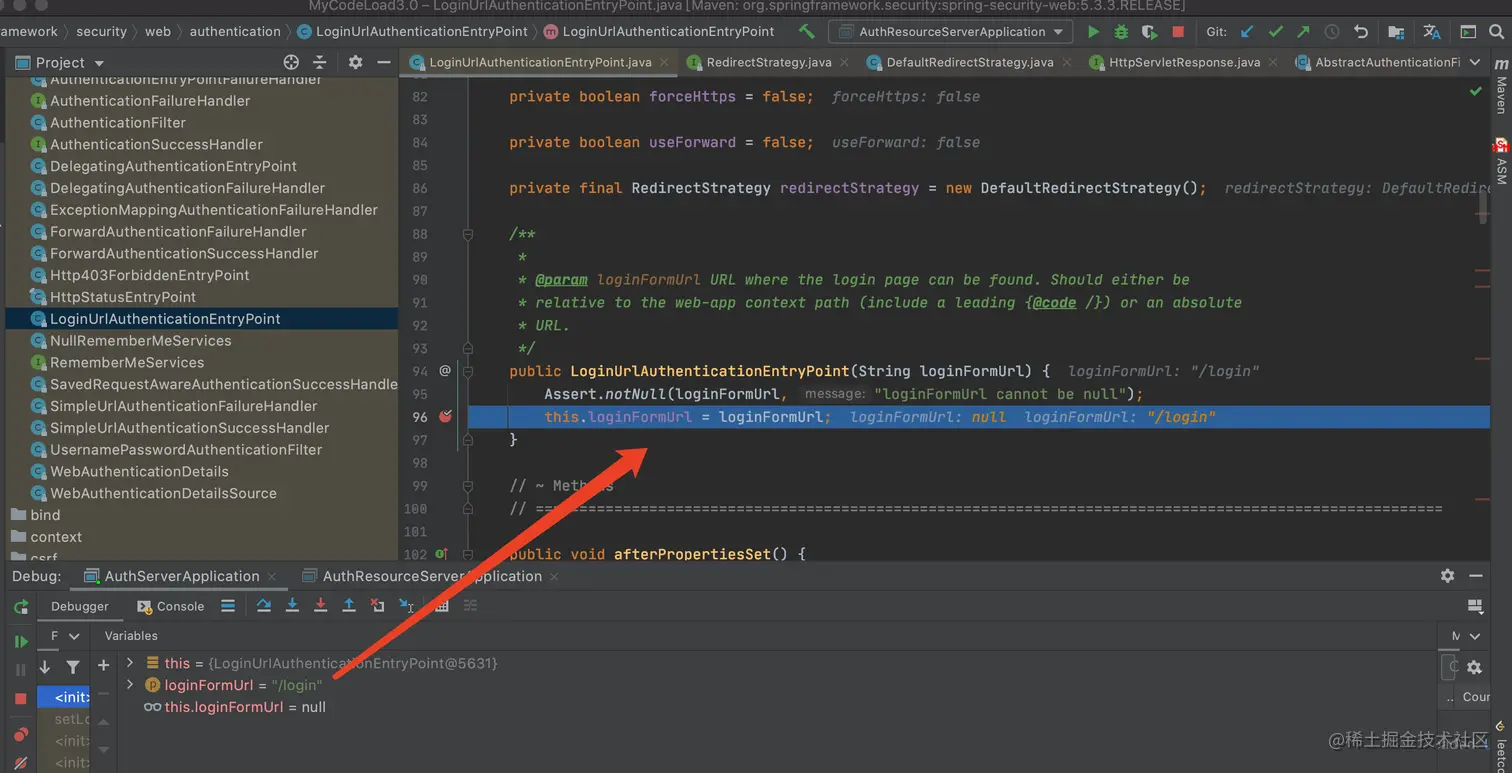Viewport: 1512px width, 773px height.
Task: Click the Translate icon in the top toolbar
Action: [x=1432, y=32]
